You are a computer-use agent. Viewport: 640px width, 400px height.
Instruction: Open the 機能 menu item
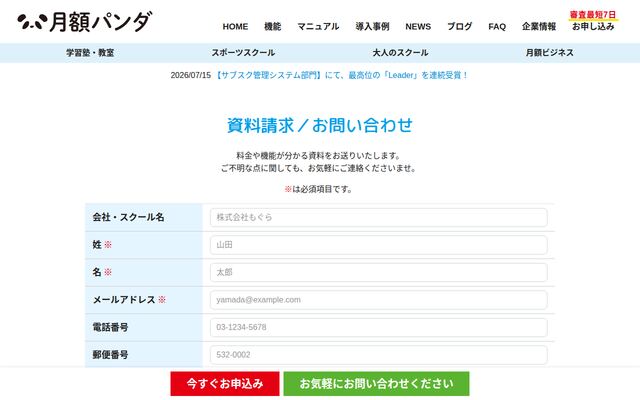coord(272,27)
